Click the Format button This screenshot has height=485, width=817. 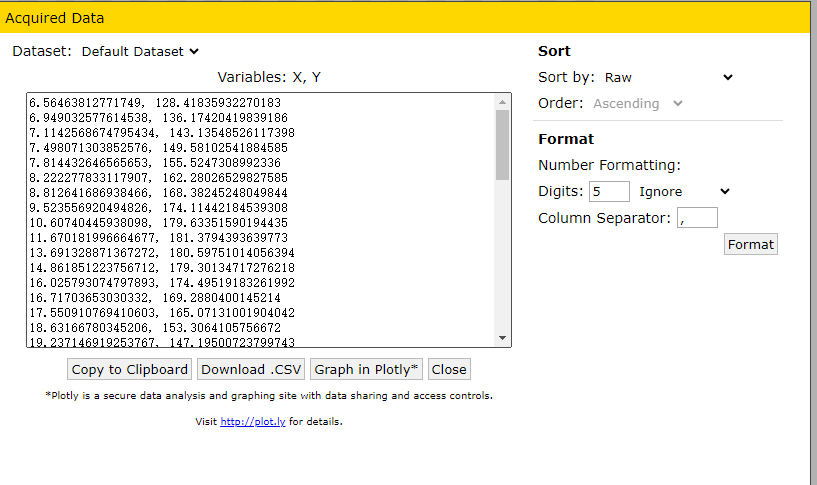[750, 244]
